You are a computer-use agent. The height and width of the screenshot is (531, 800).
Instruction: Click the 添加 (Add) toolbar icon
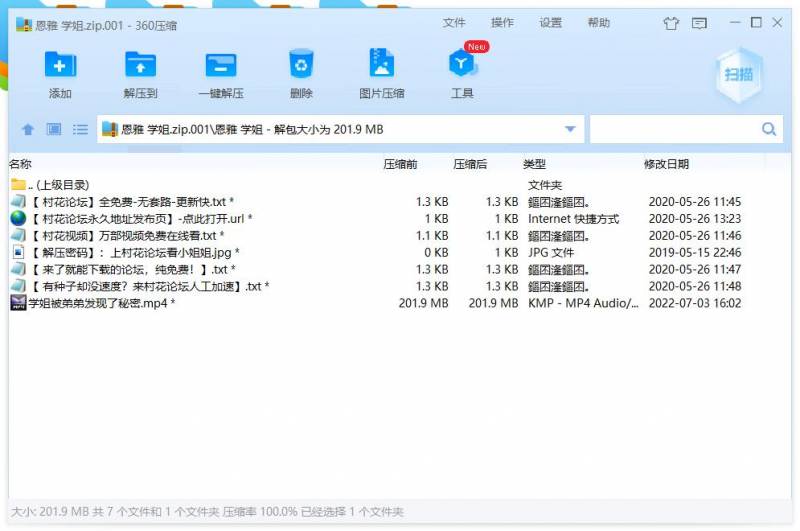point(60,66)
